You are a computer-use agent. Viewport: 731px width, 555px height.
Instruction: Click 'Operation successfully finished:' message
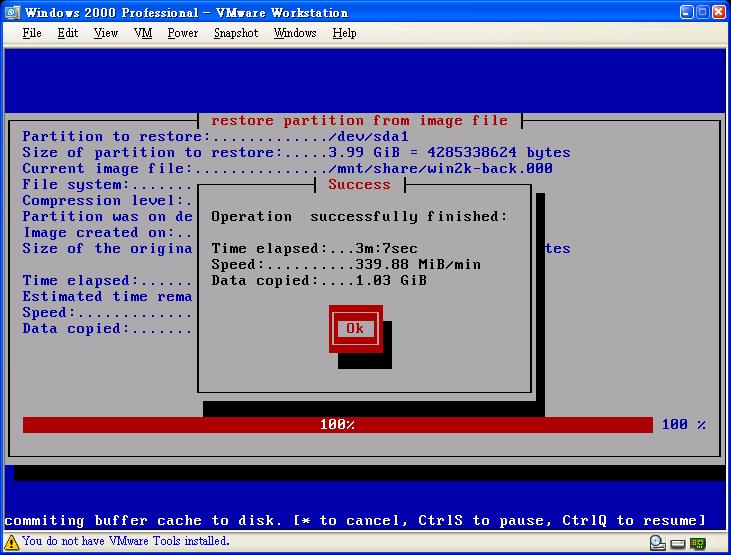(359, 216)
